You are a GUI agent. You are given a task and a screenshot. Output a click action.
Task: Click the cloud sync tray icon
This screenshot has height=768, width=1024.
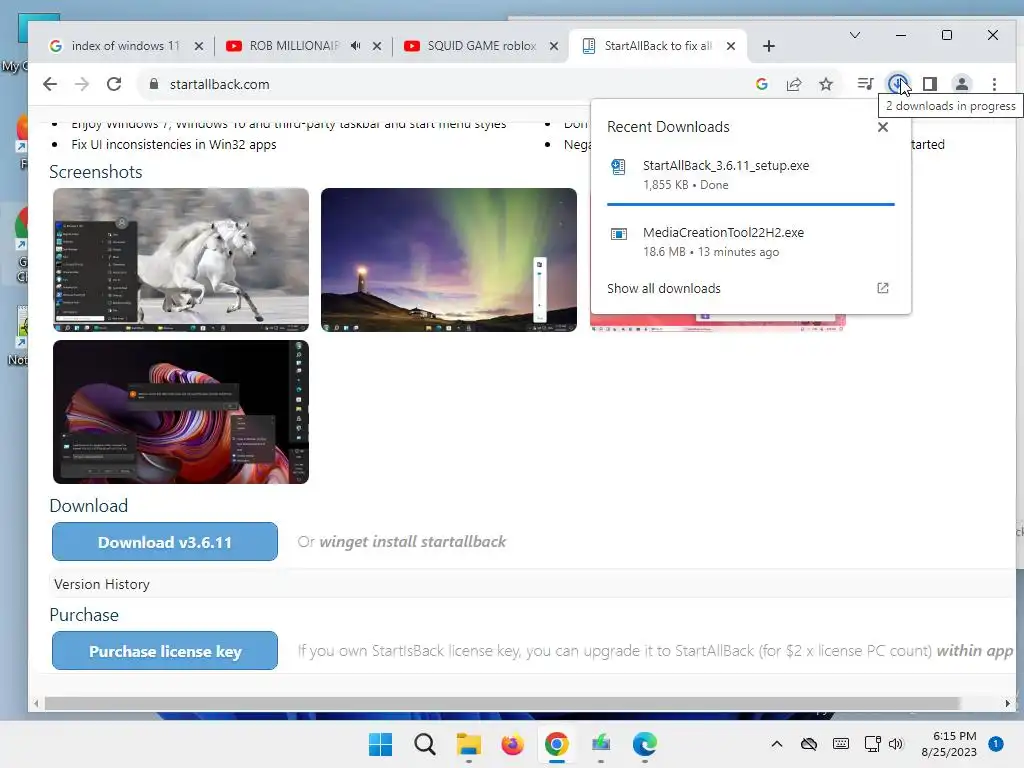(808, 744)
